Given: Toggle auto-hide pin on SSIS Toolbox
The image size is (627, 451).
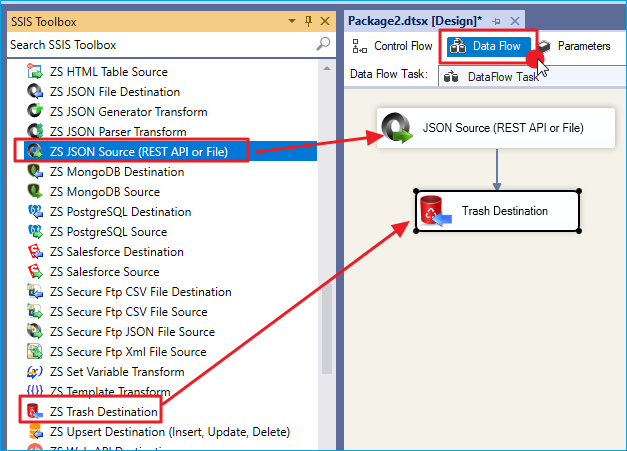Looking at the screenshot, I should click(x=307, y=21).
